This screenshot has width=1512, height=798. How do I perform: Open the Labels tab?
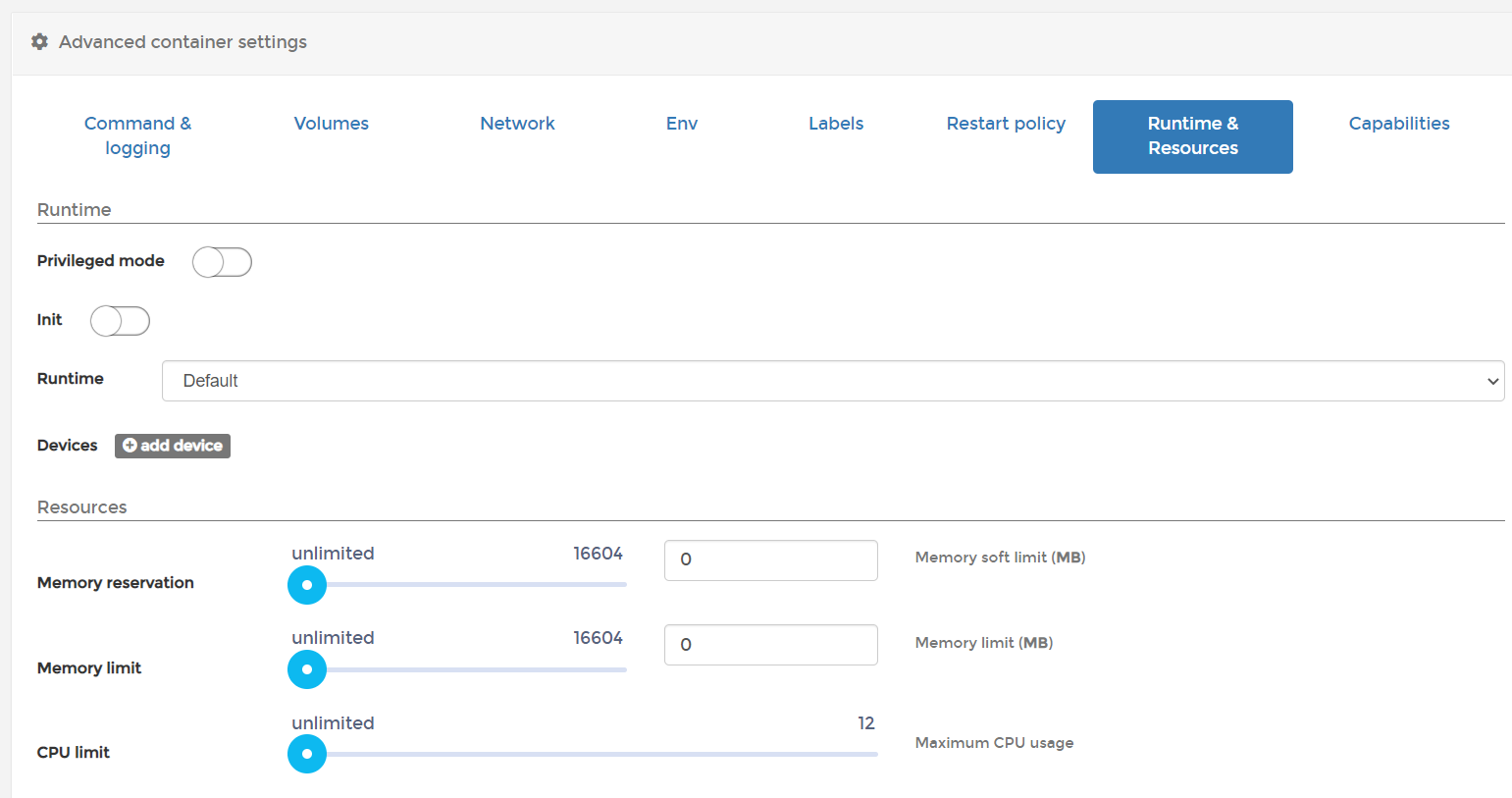tap(836, 124)
